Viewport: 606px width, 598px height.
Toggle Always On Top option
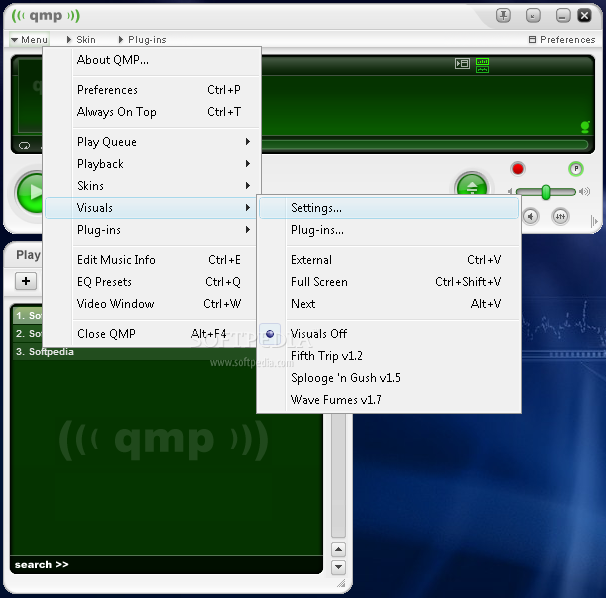pos(152,112)
